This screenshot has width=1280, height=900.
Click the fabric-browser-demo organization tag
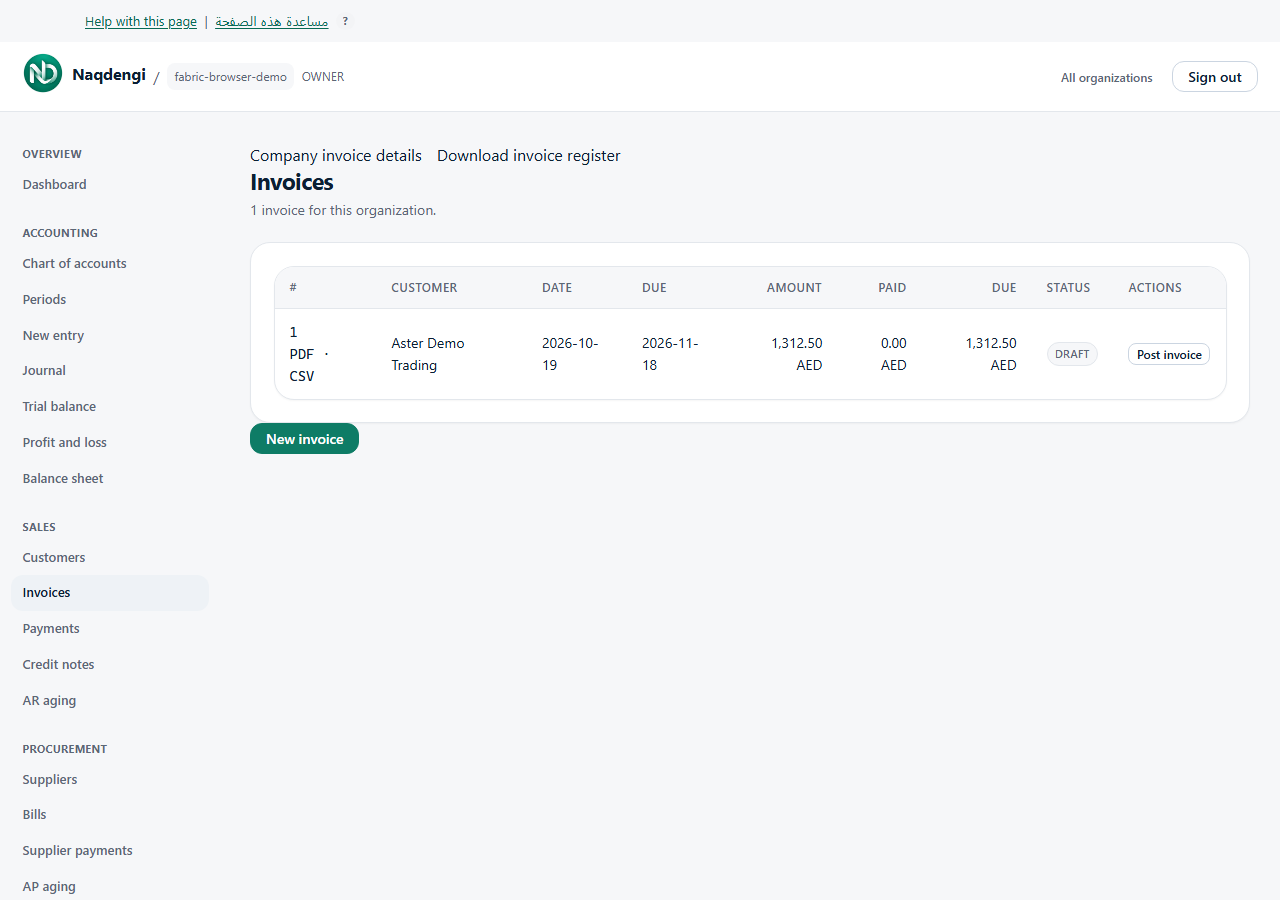click(230, 77)
